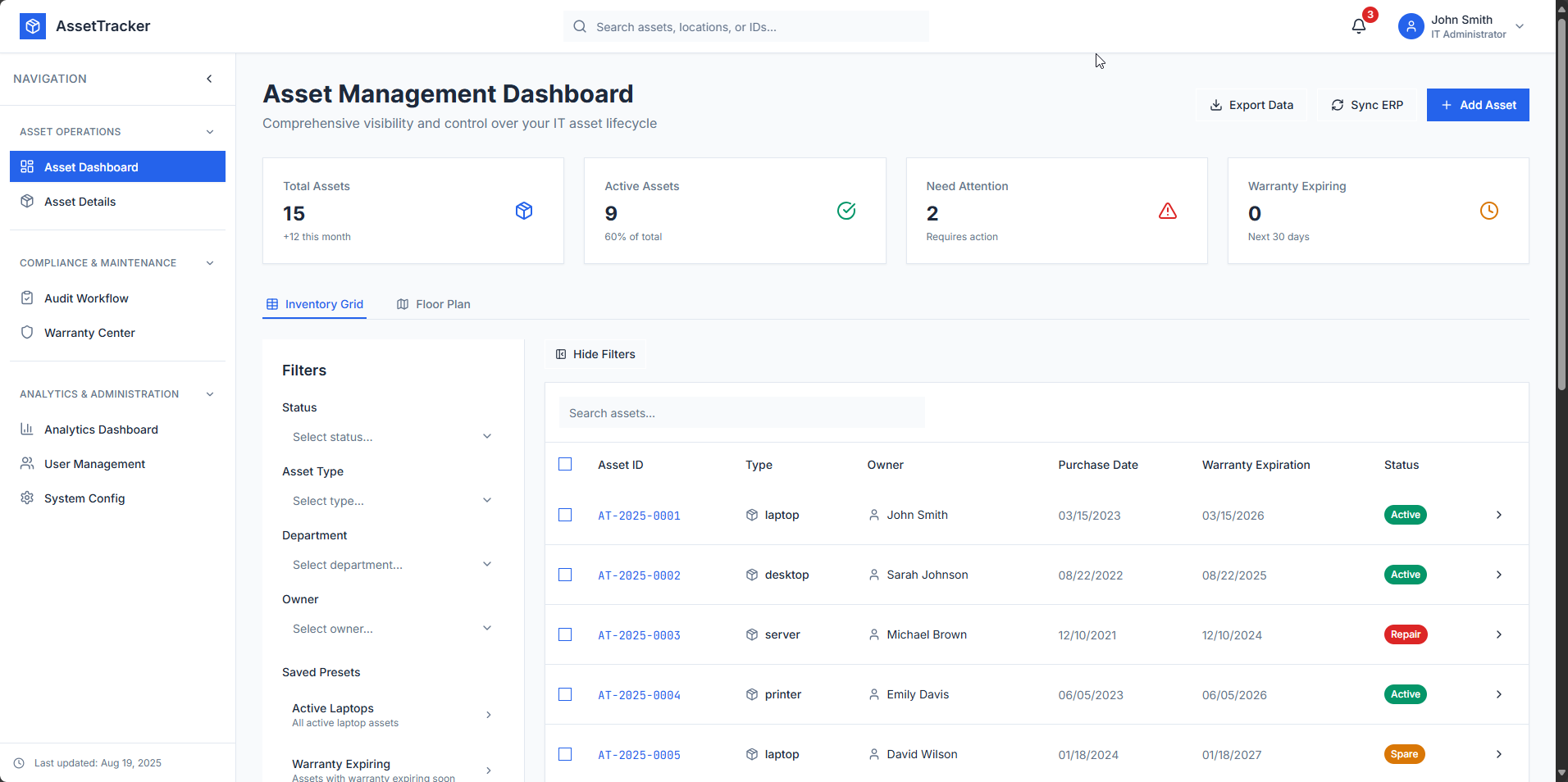Open Warranty Center from the sidebar
This screenshot has height=782, width=1568.
pos(117,333)
